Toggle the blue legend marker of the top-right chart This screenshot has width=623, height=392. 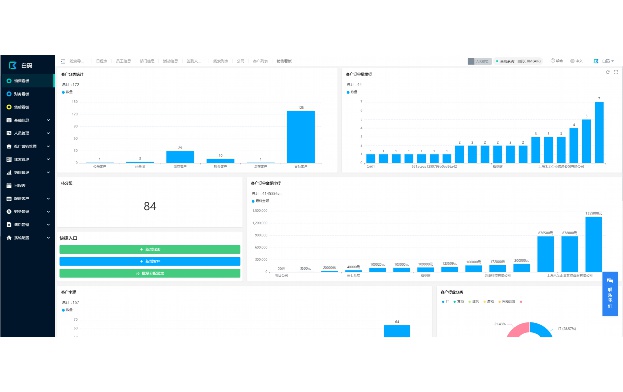pos(348,92)
